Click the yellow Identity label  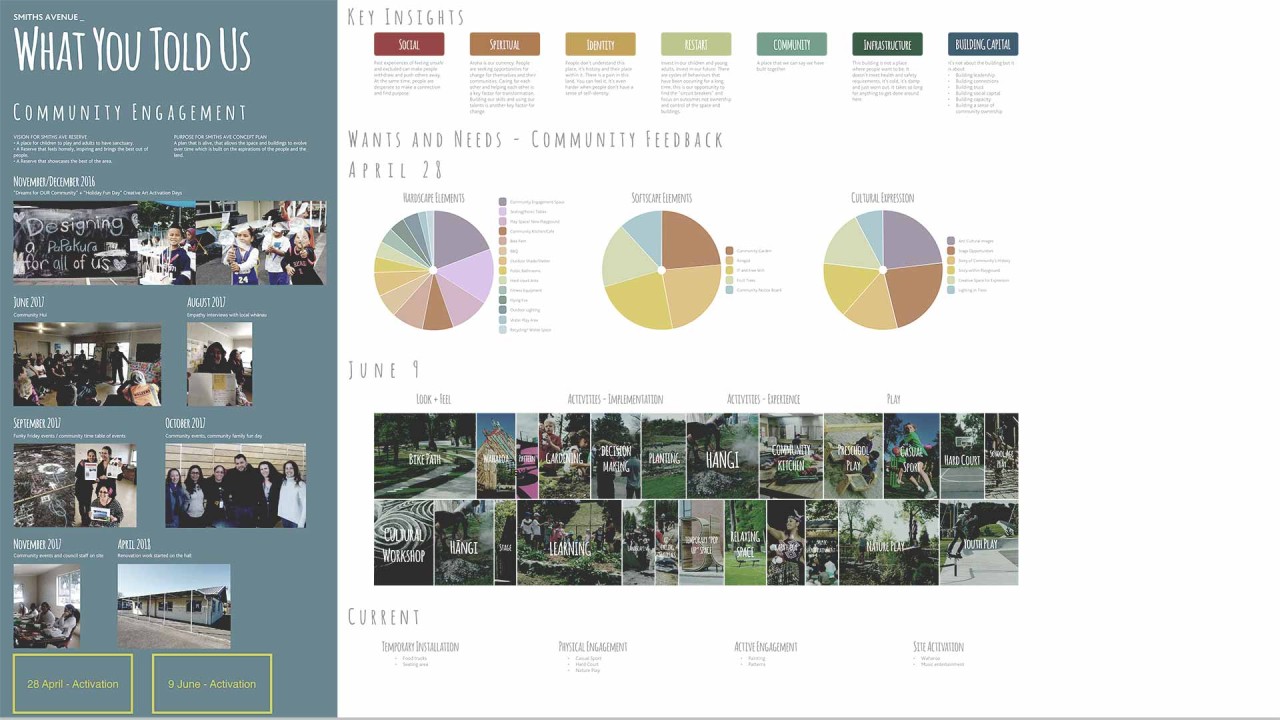[x=600, y=44]
